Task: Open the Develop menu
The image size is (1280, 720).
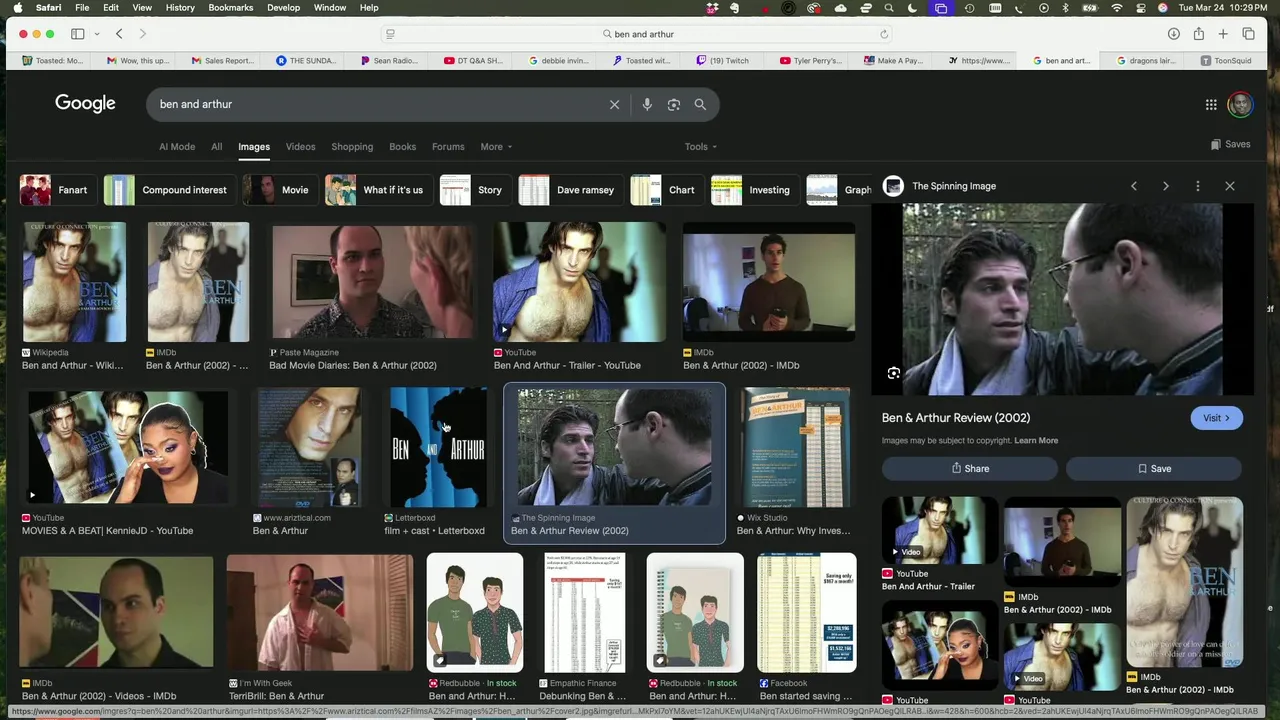Action: click(283, 8)
